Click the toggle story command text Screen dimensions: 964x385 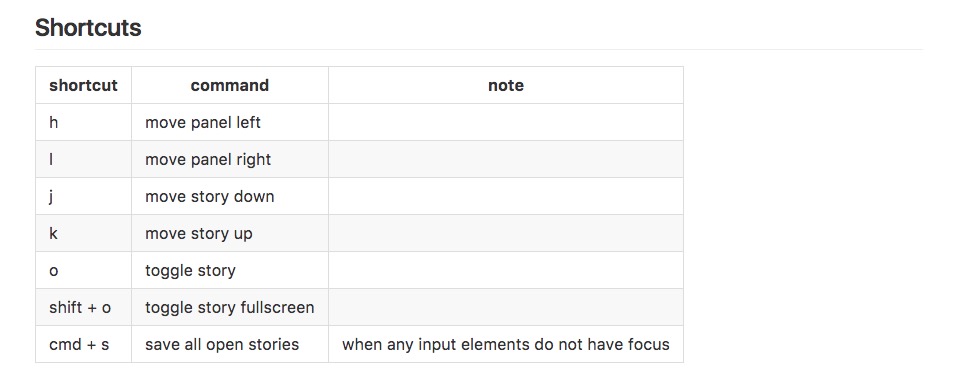pyautogui.click(x=190, y=271)
